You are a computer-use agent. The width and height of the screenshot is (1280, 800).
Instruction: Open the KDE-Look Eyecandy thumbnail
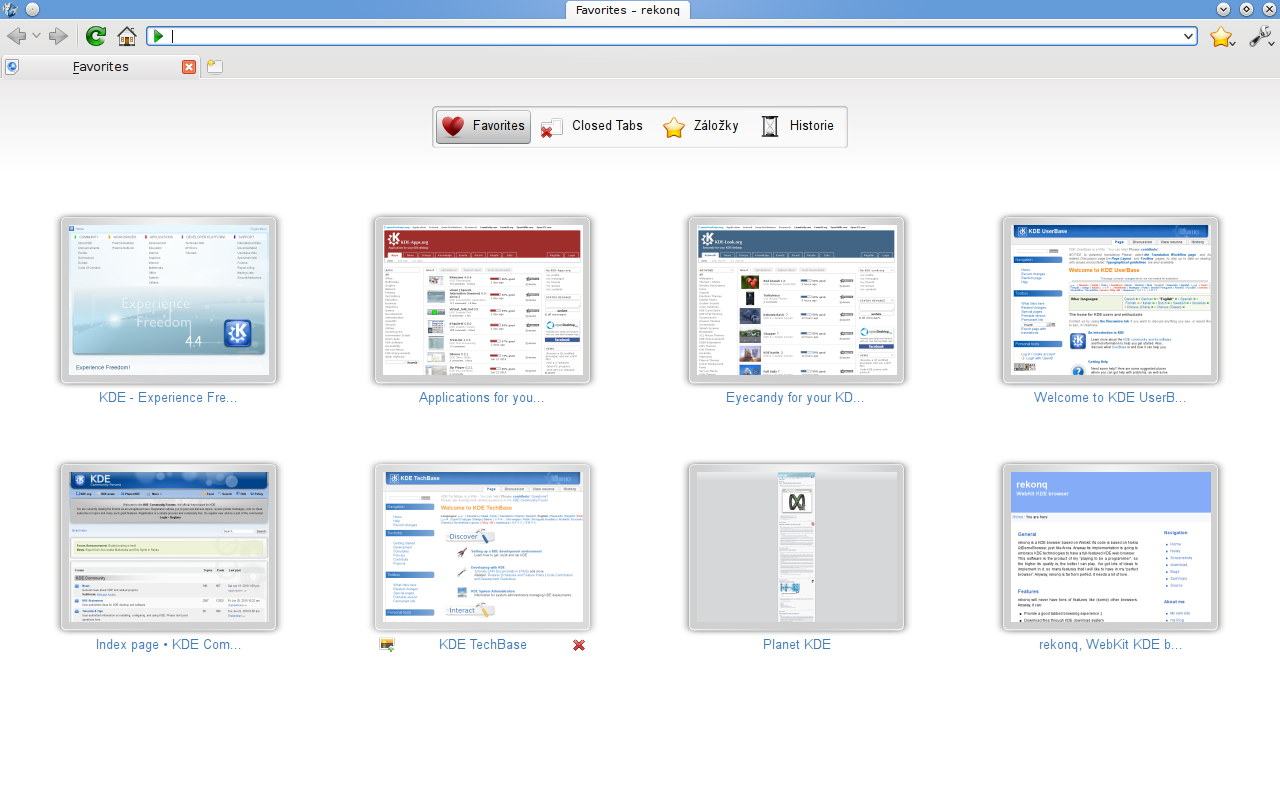[x=796, y=300]
